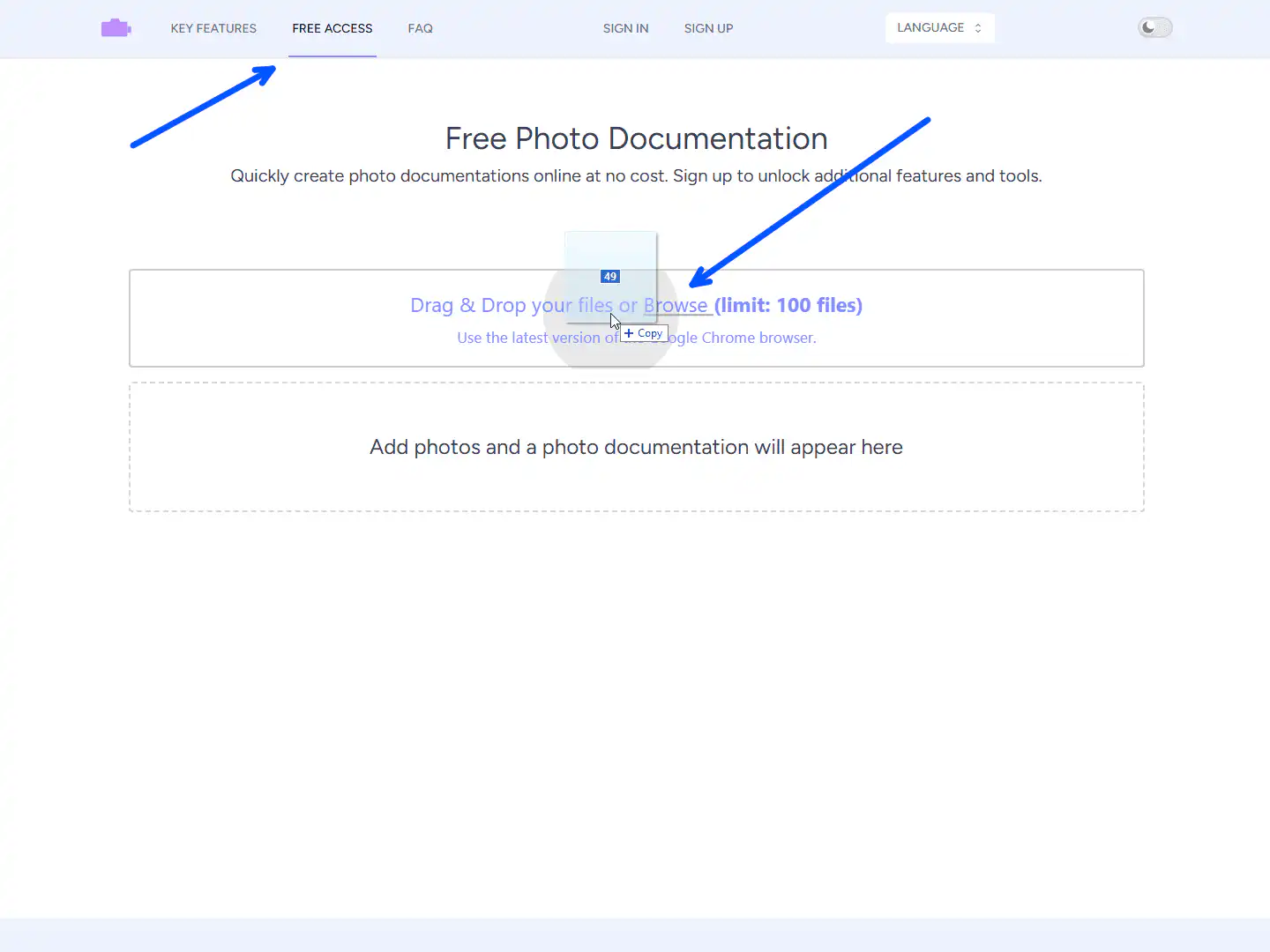Click the Copy indicator near the cursor
The image size is (1270, 952).
pyautogui.click(x=644, y=333)
